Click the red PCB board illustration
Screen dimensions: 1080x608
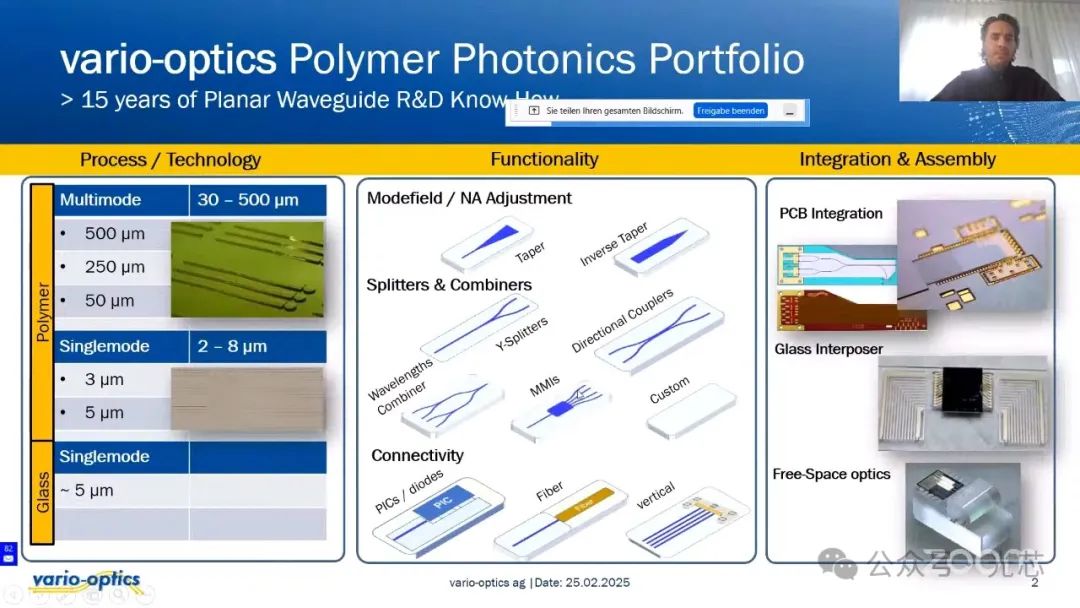851,310
